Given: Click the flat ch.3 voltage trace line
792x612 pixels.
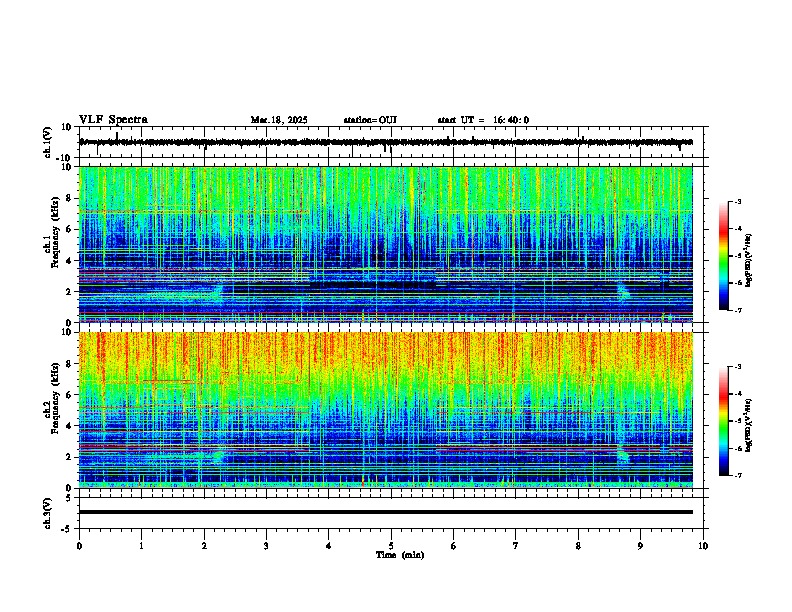Looking at the screenshot, I should coord(386,512).
